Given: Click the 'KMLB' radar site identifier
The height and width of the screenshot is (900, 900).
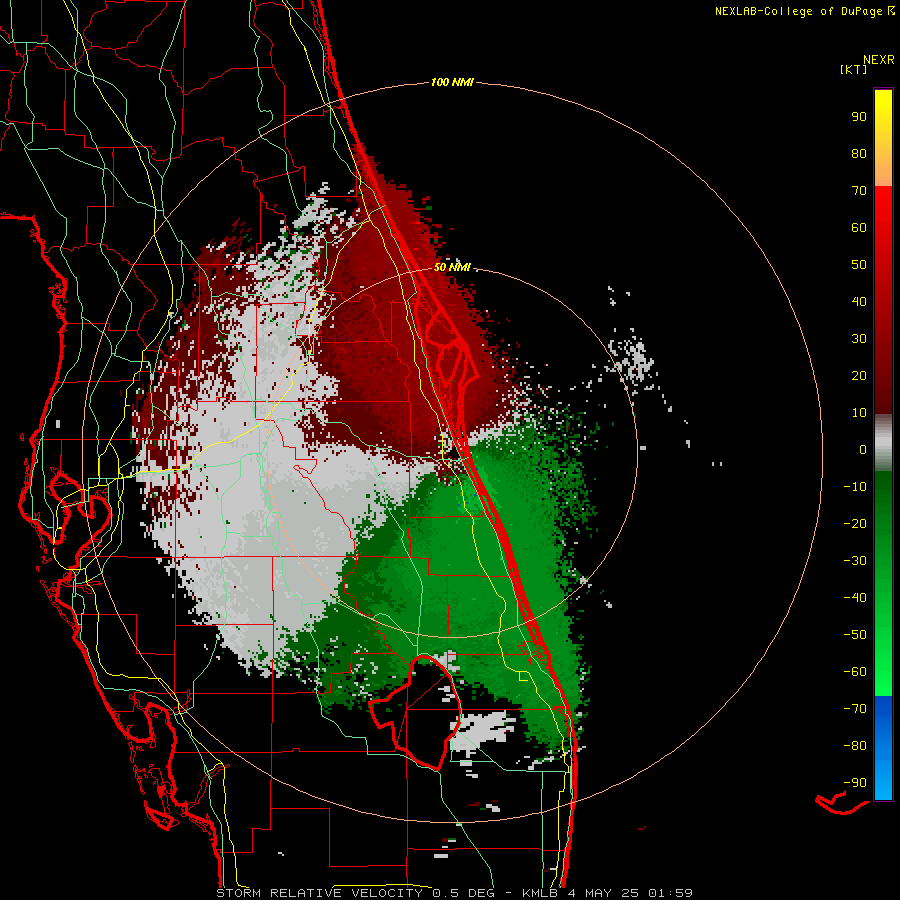Looking at the screenshot, I should (540, 893).
